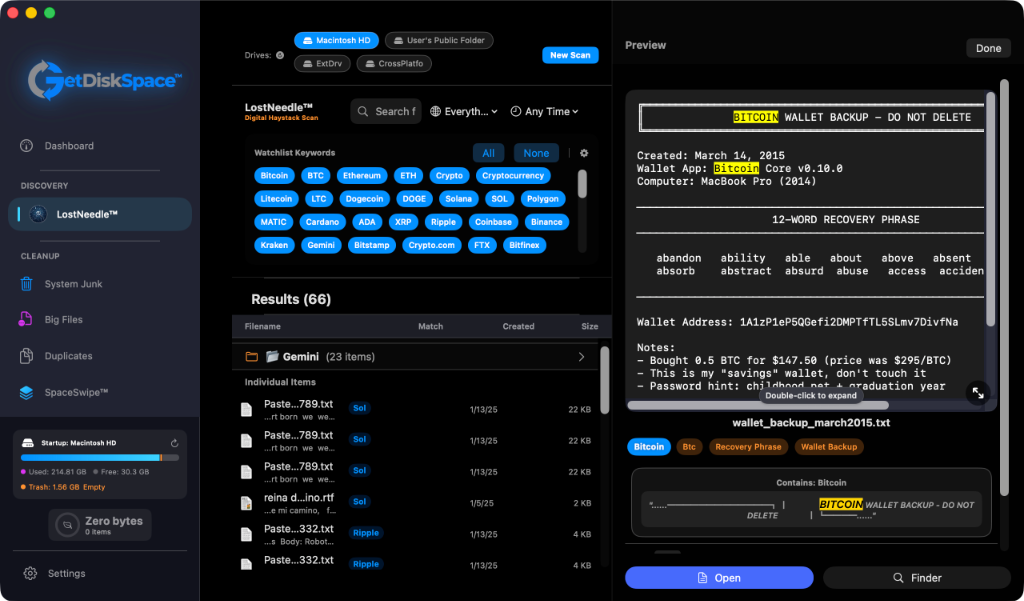Sort results by Match column

[430, 326]
